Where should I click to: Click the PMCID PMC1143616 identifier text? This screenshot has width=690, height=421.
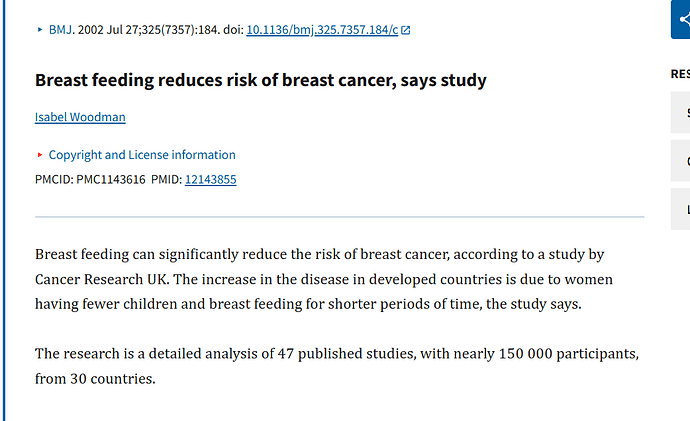point(90,180)
